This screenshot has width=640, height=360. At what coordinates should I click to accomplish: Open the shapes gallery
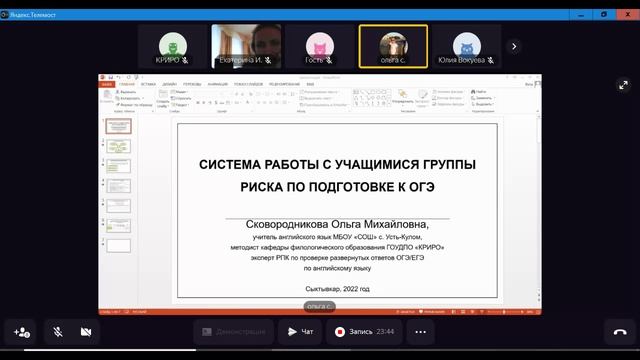[x=371, y=99]
